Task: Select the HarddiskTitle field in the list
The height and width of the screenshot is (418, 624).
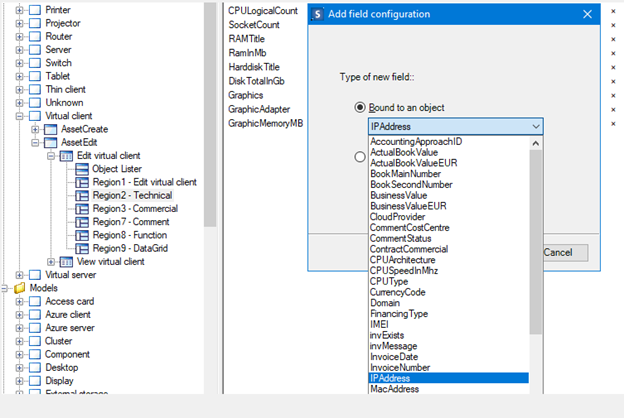Action: pos(254,67)
